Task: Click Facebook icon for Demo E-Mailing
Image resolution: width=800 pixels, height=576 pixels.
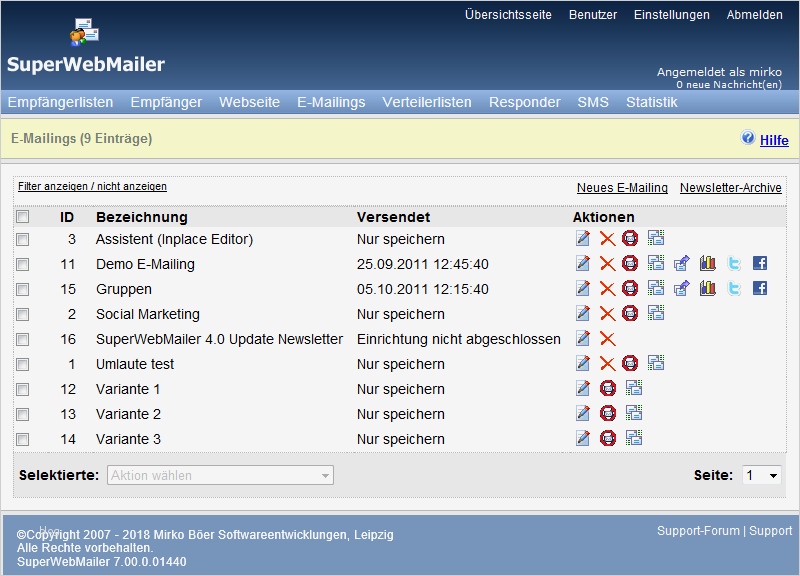Action: [x=760, y=263]
